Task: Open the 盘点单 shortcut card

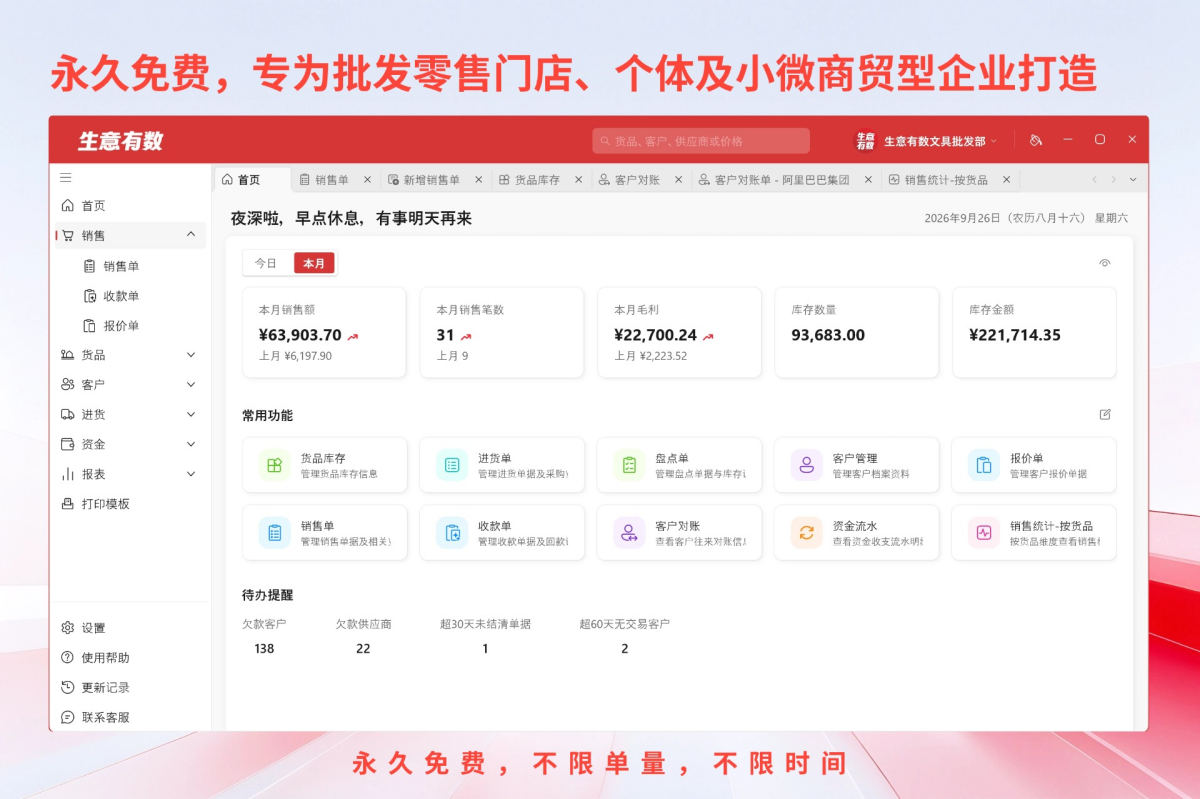Action: point(679,465)
